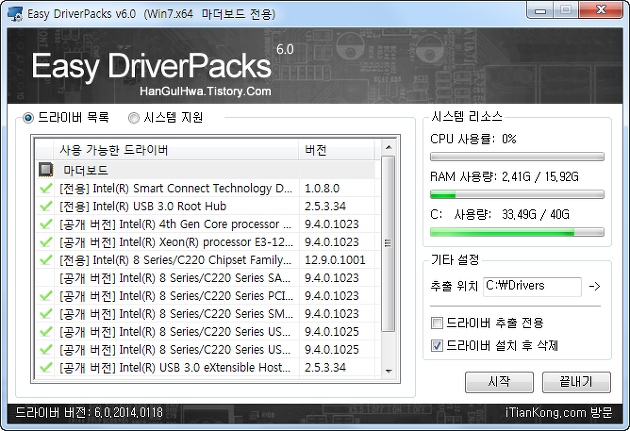The image size is (630, 431).
Task: Click the HanGulHwa.Tistory.Com banner text
Action: pyautogui.click(x=205, y=91)
